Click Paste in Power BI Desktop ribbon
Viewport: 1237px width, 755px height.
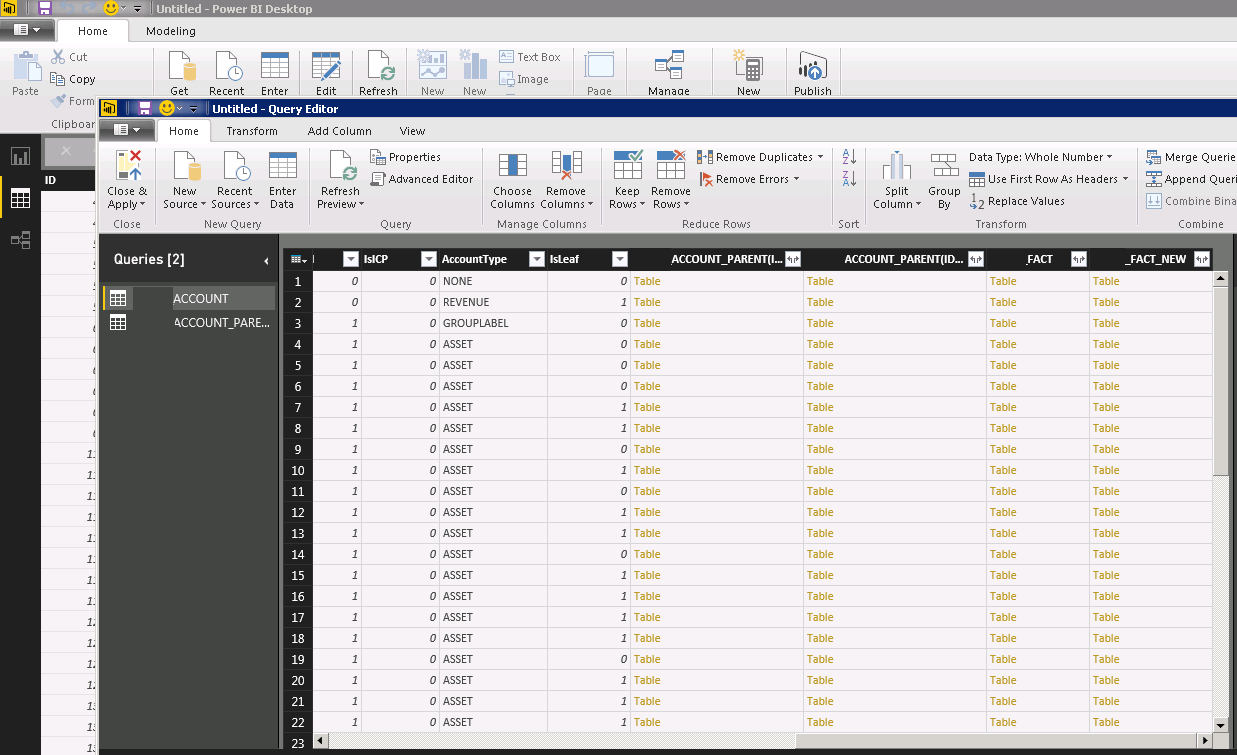[25, 73]
